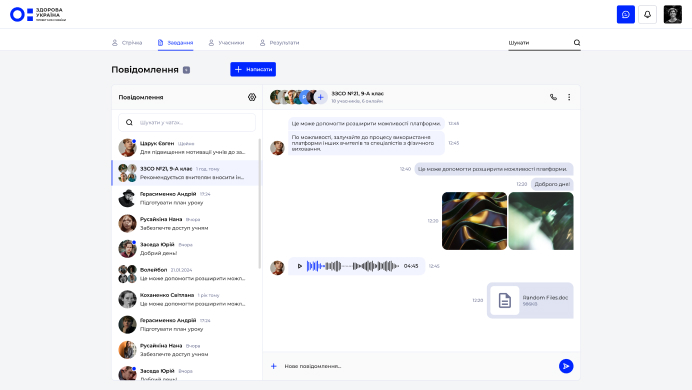Focus the Шукати у чатах search box
Image resolution: width=692 pixels, height=390 pixels.
[x=187, y=123]
